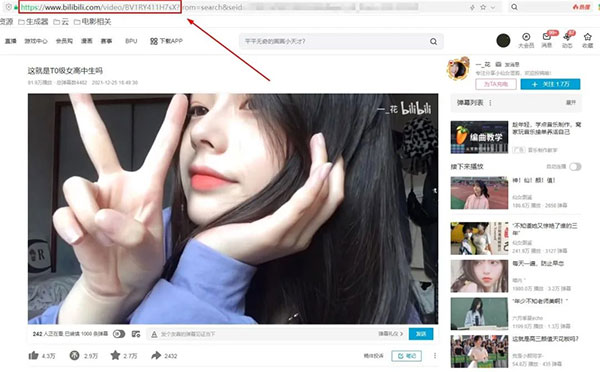Expand the 弹幕礼仪 arrow link
Screen dimensions: 600x372
click(391, 334)
